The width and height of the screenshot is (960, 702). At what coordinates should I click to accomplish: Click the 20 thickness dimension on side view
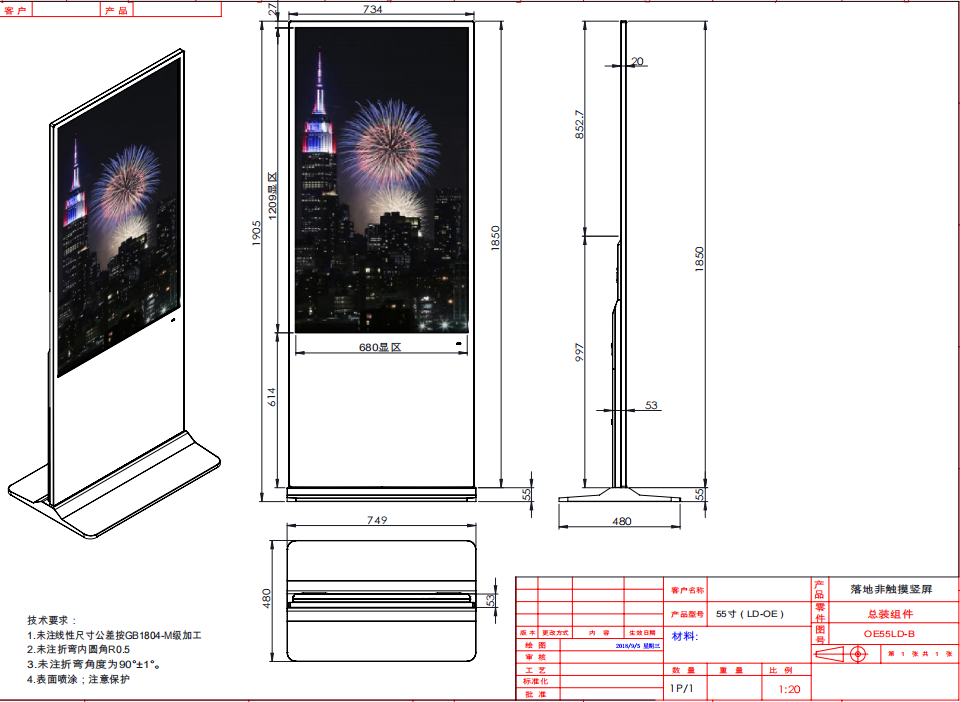pos(638,62)
